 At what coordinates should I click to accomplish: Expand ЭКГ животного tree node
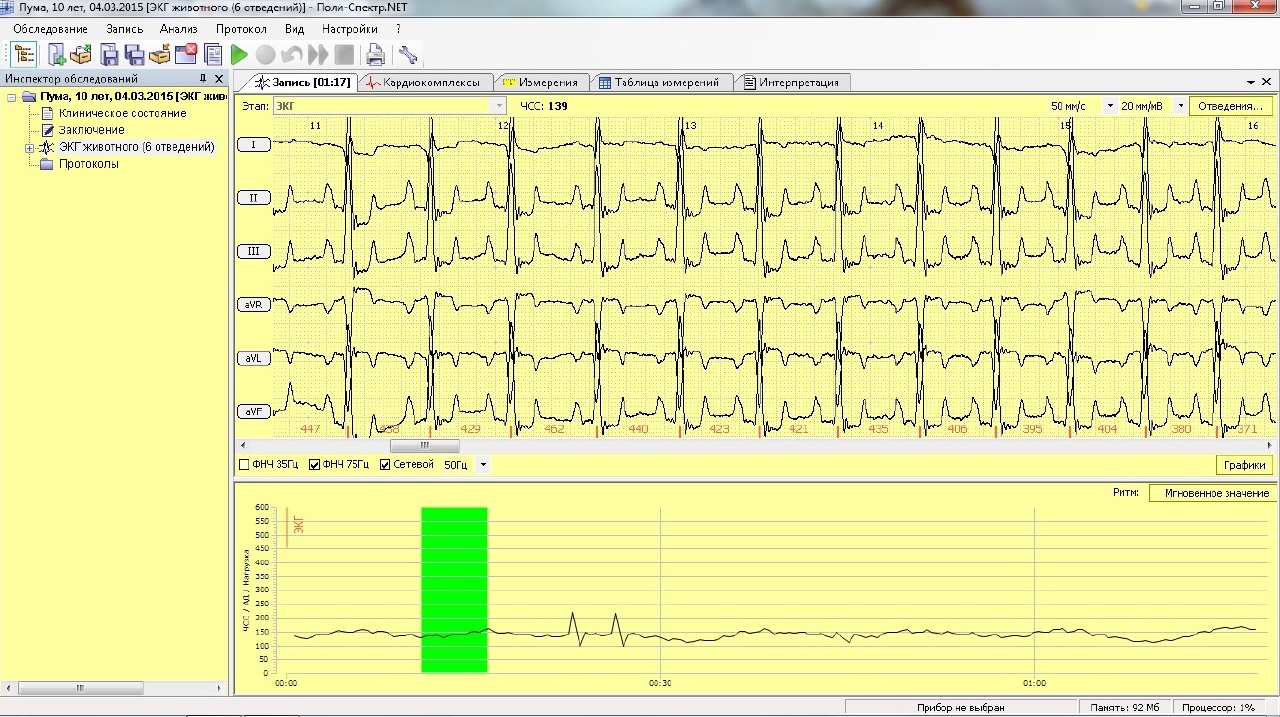tap(30, 148)
